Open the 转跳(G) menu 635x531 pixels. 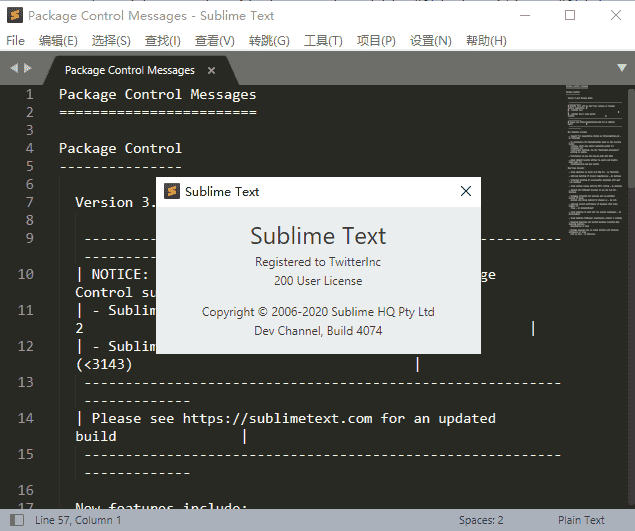269,41
